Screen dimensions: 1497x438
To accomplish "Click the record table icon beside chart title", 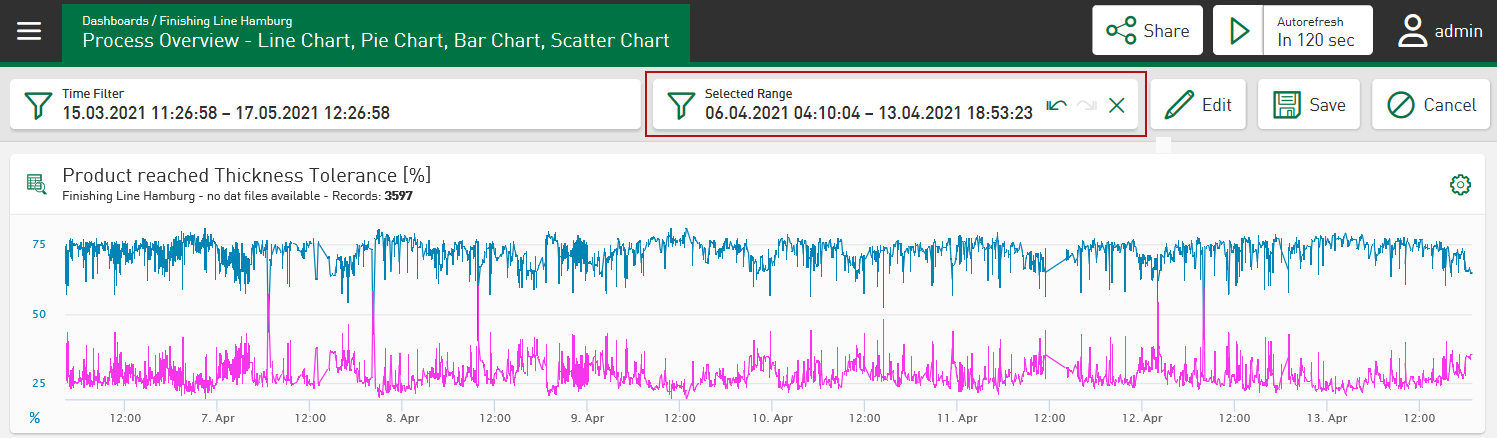I will (x=37, y=184).
